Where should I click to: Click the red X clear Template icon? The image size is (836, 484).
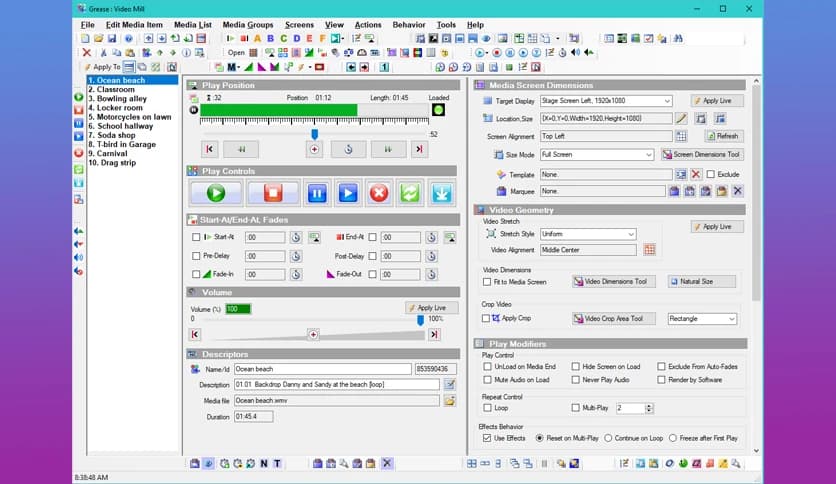click(x=696, y=174)
